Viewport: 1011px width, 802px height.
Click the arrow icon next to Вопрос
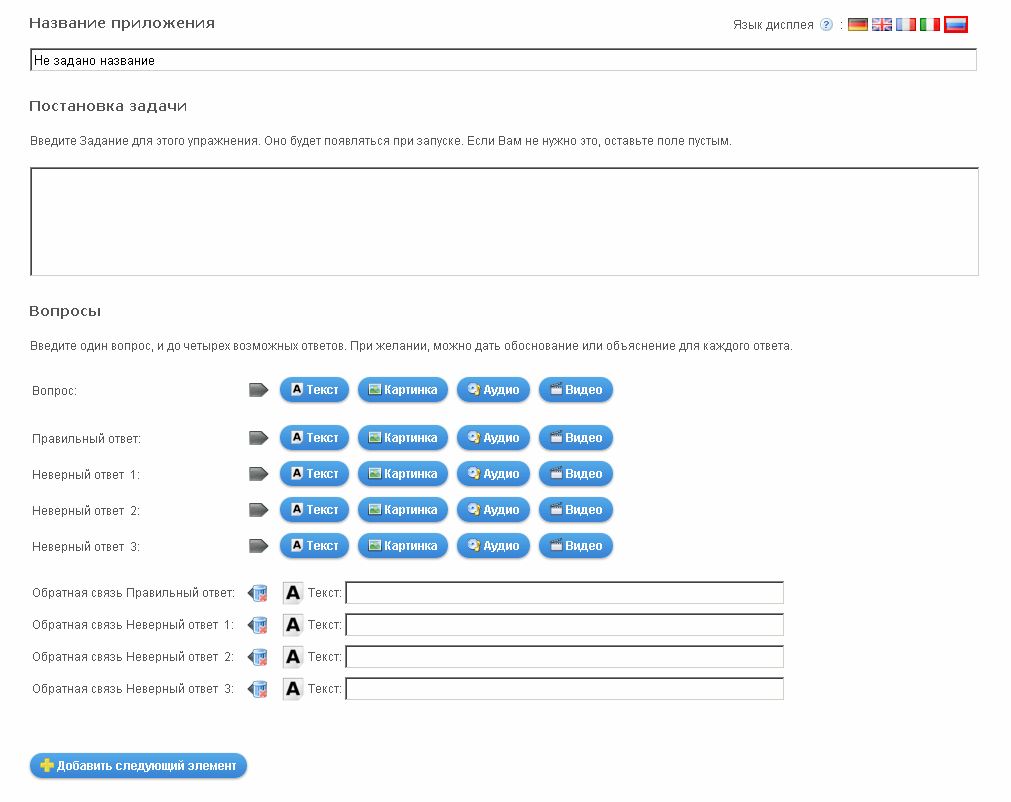[x=259, y=390]
